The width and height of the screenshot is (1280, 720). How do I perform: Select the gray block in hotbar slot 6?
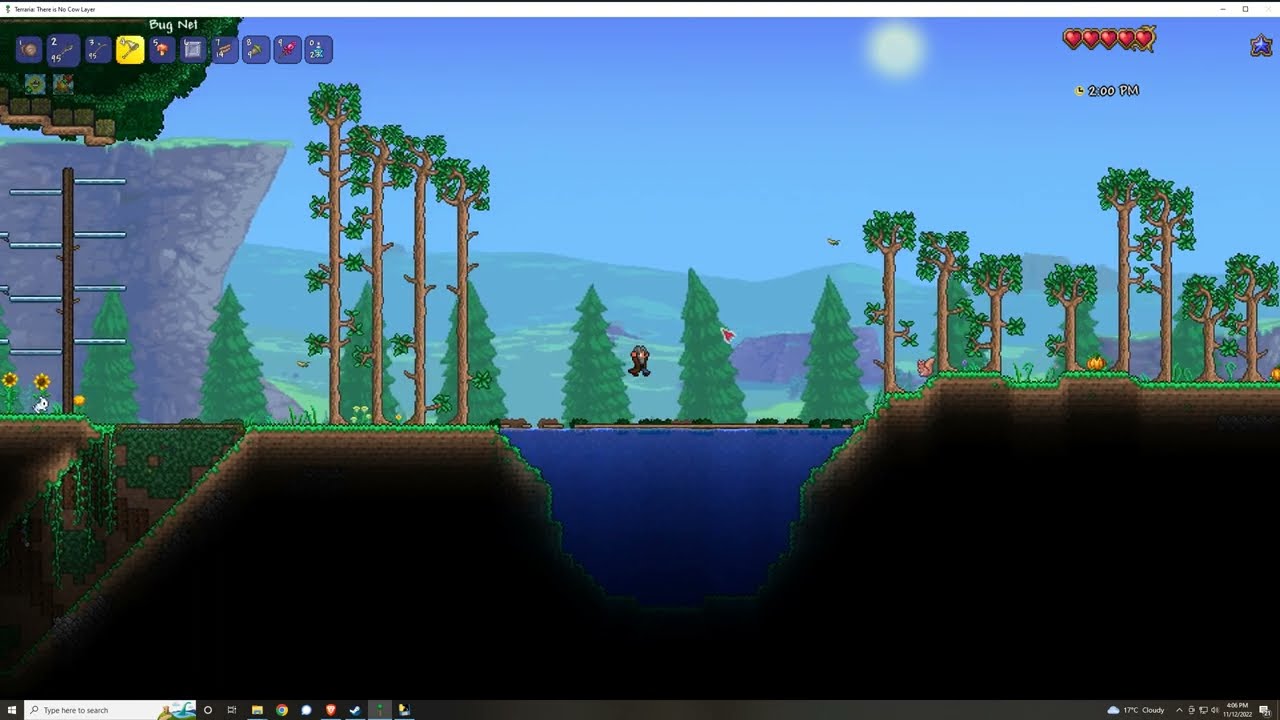click(x=193, y=49)
